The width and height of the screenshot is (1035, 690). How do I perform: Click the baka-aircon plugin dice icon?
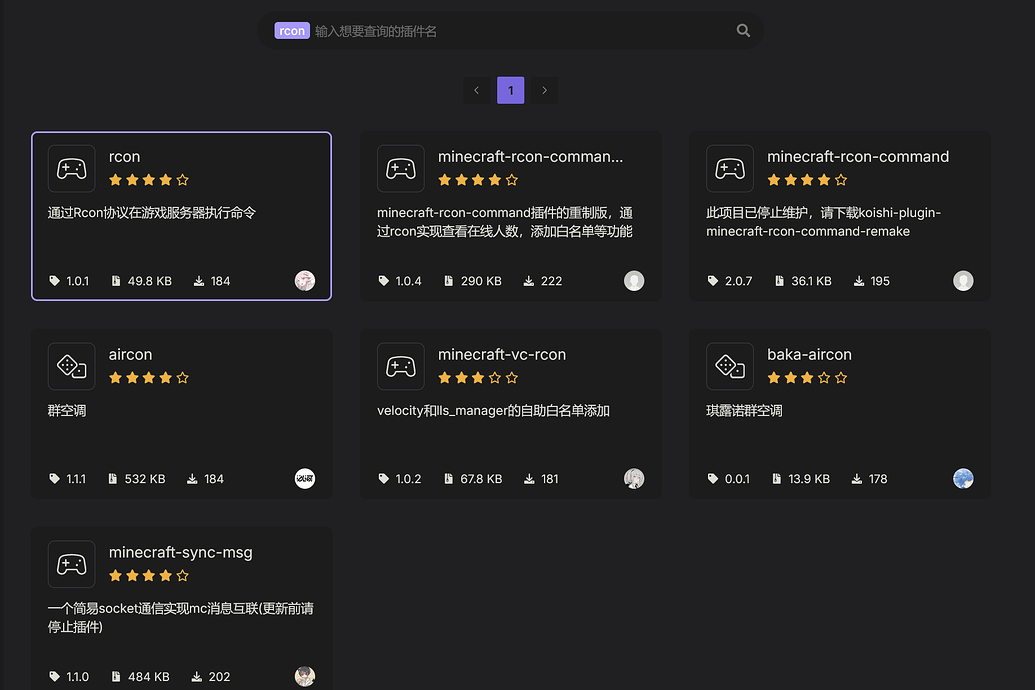coord(730,366)
